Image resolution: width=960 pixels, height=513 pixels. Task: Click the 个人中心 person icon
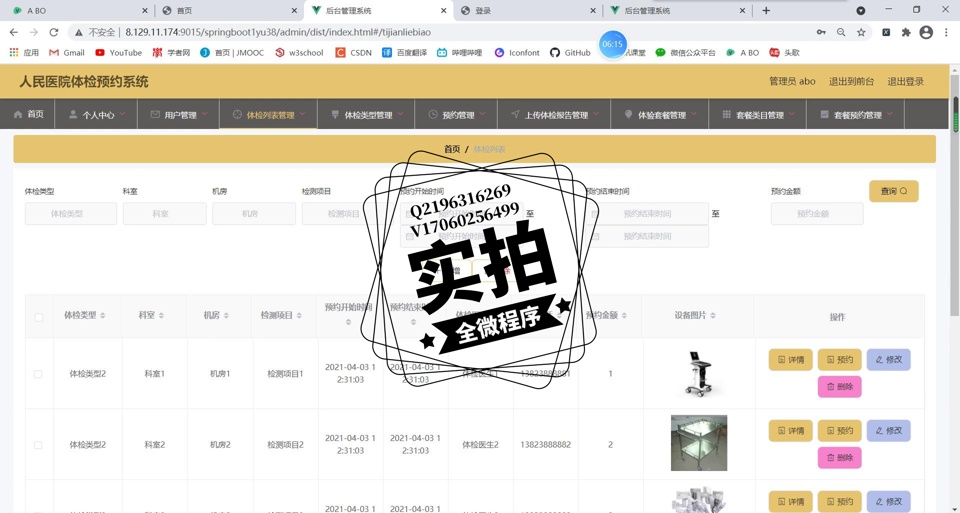[x=73, y=115]
